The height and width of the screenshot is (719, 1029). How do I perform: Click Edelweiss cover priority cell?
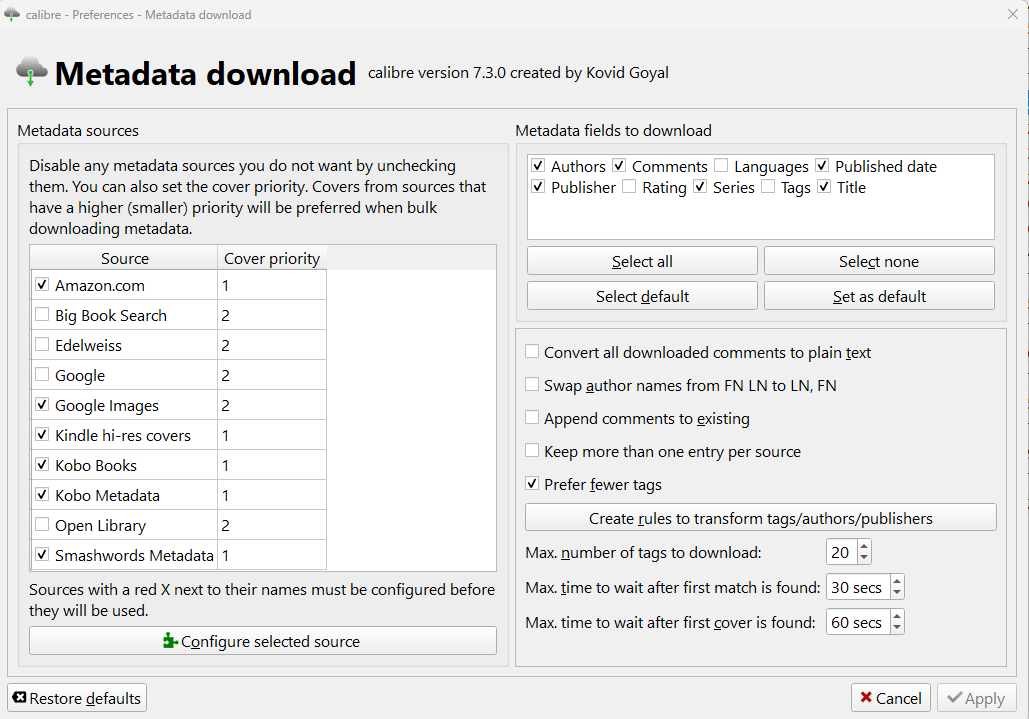tap(272, 344)
